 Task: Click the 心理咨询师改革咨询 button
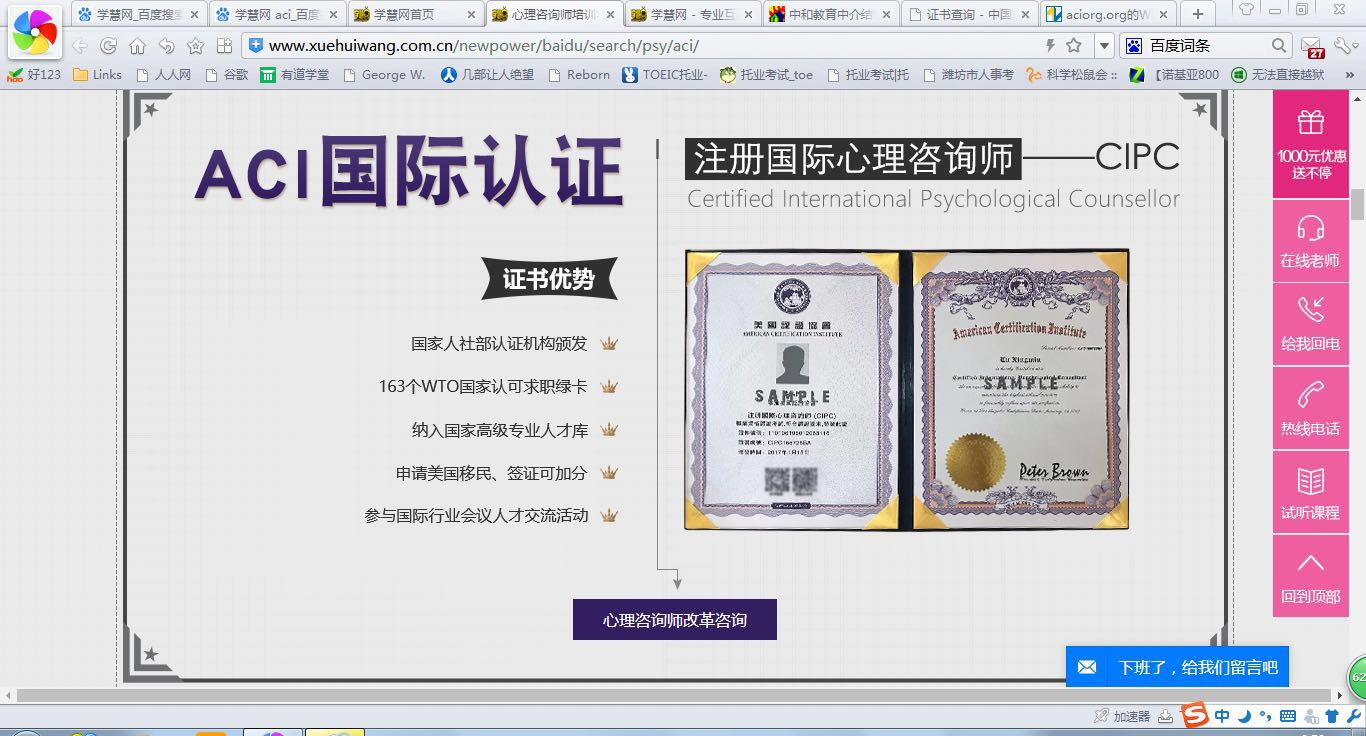[674, 620]
